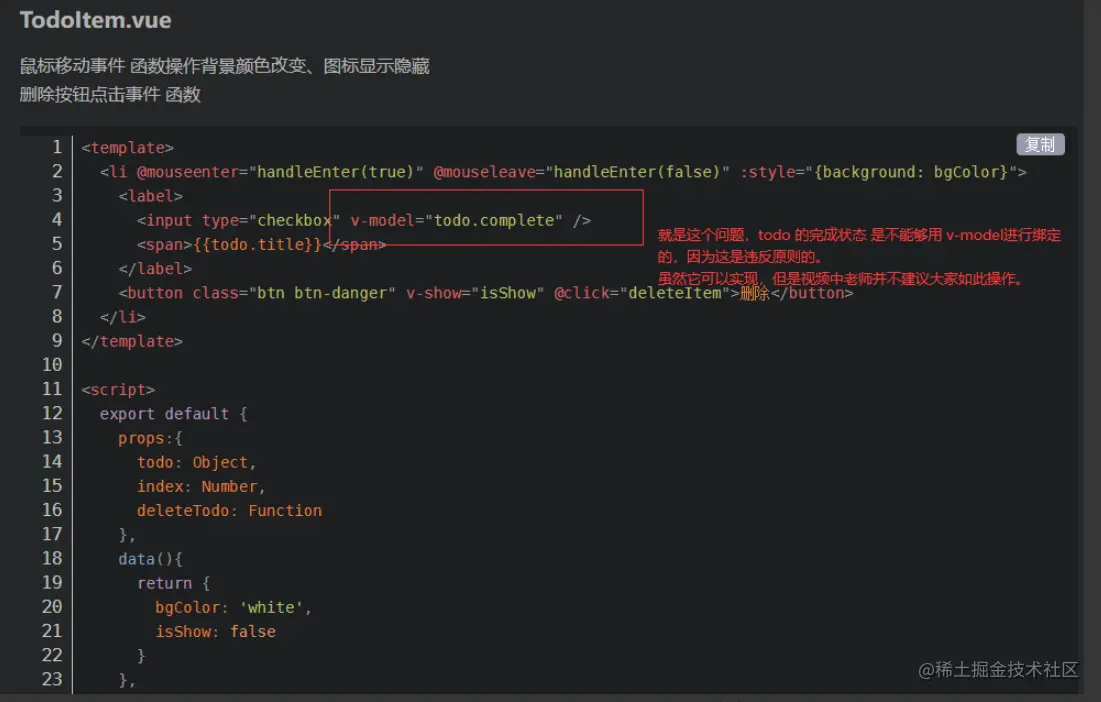Viewport: 1101px width, 702px height.
Task: Click button class="btn btn-danger" code
Action: click(261, 293)
